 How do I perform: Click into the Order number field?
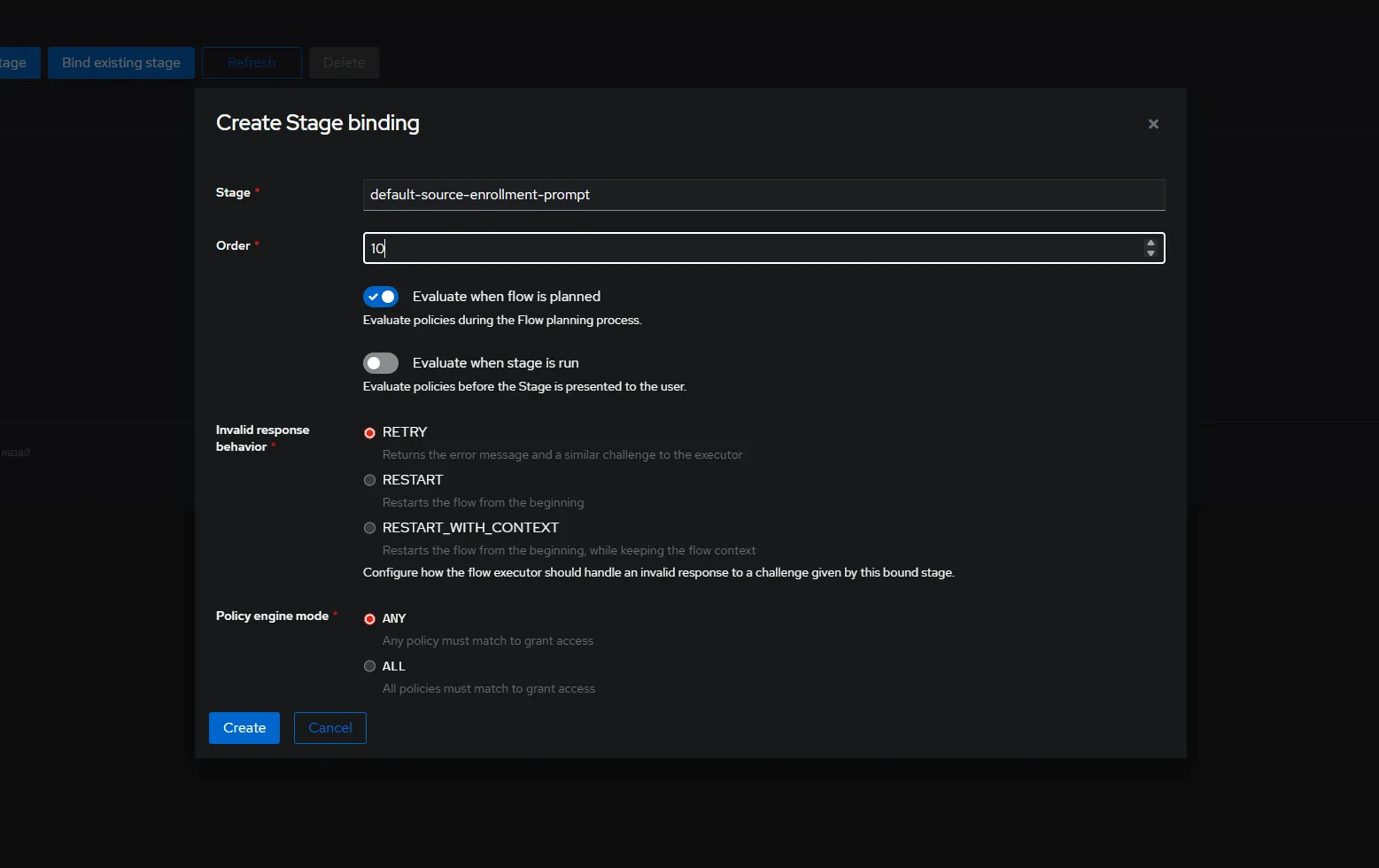pyautogui.click(x=753, y=248)
